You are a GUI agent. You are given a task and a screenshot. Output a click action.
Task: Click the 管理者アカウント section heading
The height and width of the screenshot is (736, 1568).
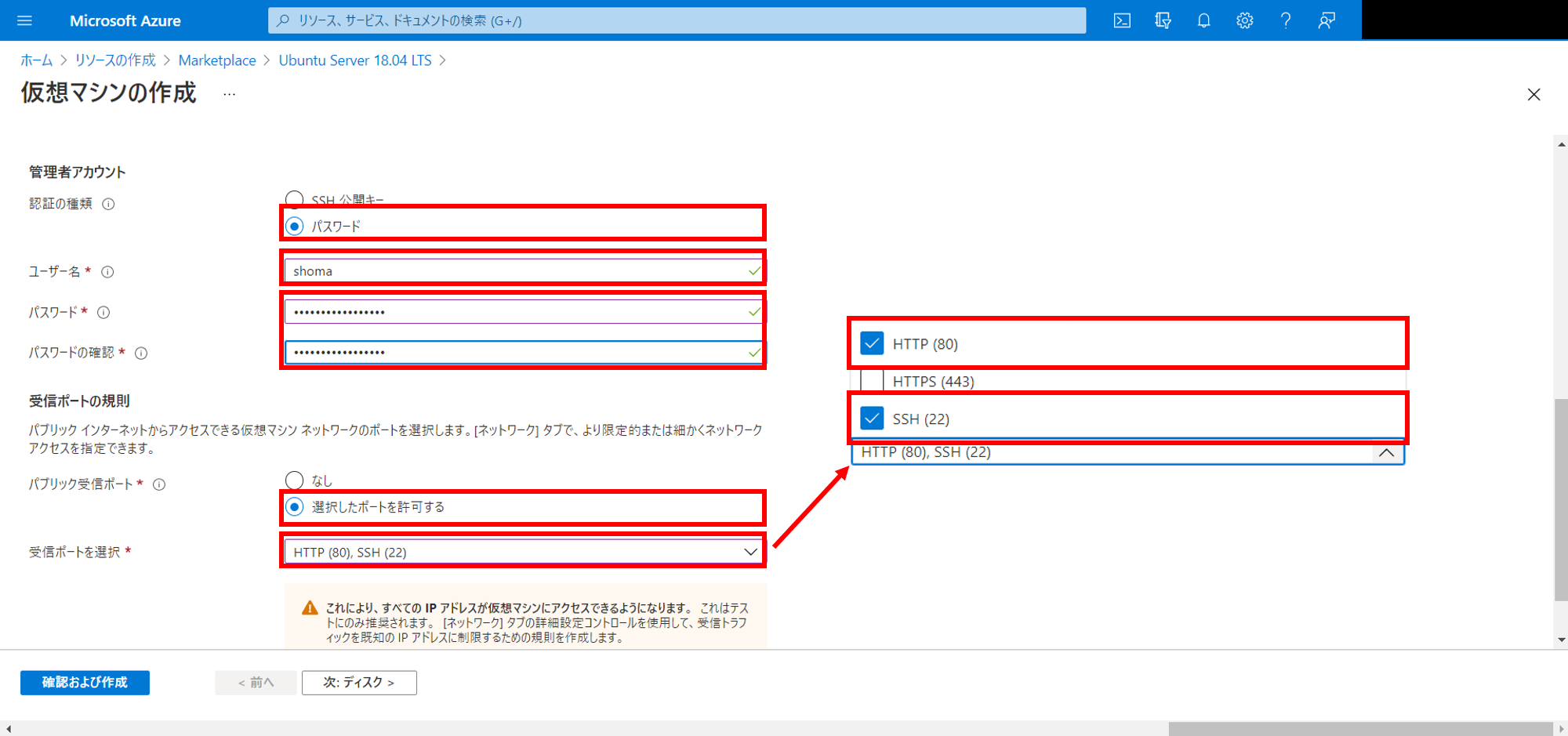click(78, 172)
